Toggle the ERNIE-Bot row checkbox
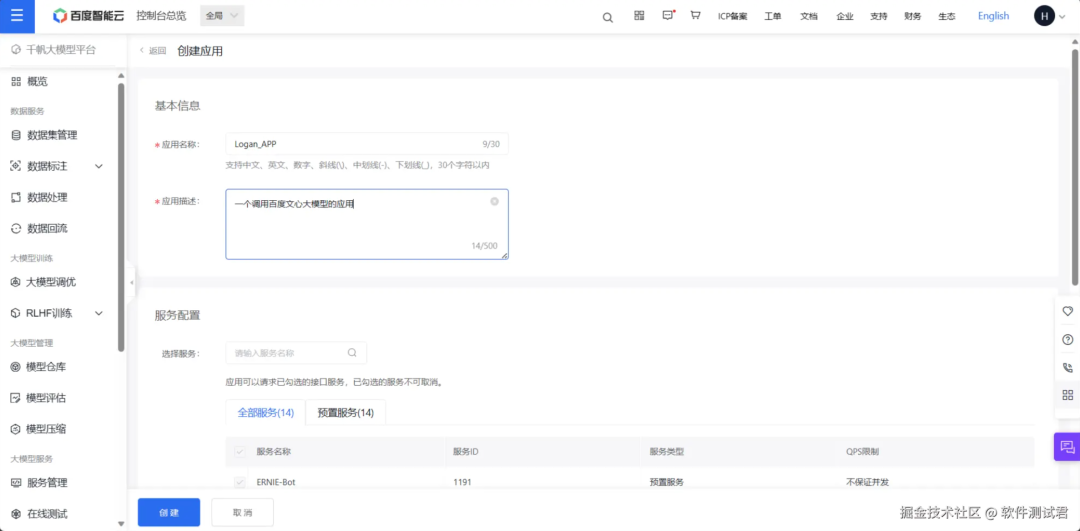The width and height of the screenshot is (1080, 531). (x=240, y=482)
